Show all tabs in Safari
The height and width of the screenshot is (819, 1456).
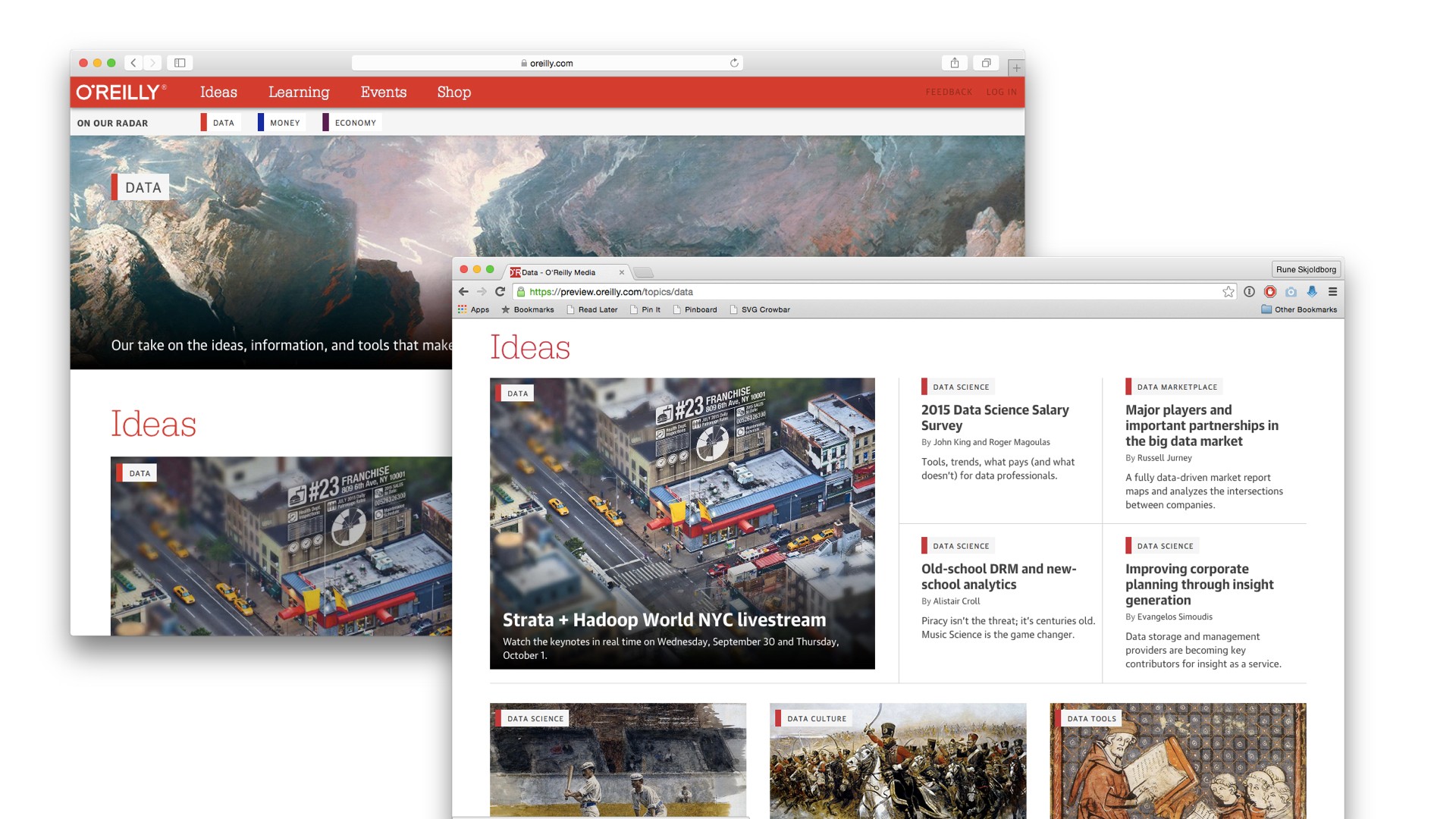[x=986, y=63]
